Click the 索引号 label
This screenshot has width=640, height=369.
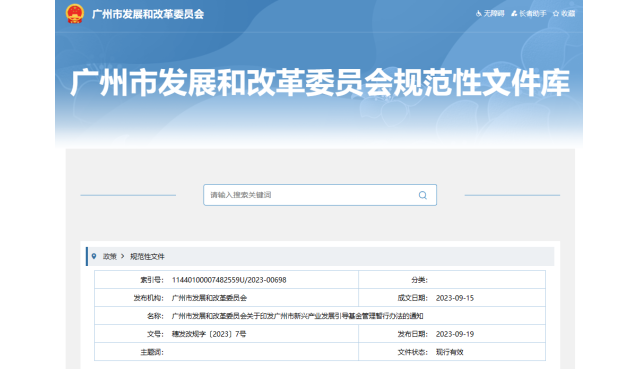(152, 280)
